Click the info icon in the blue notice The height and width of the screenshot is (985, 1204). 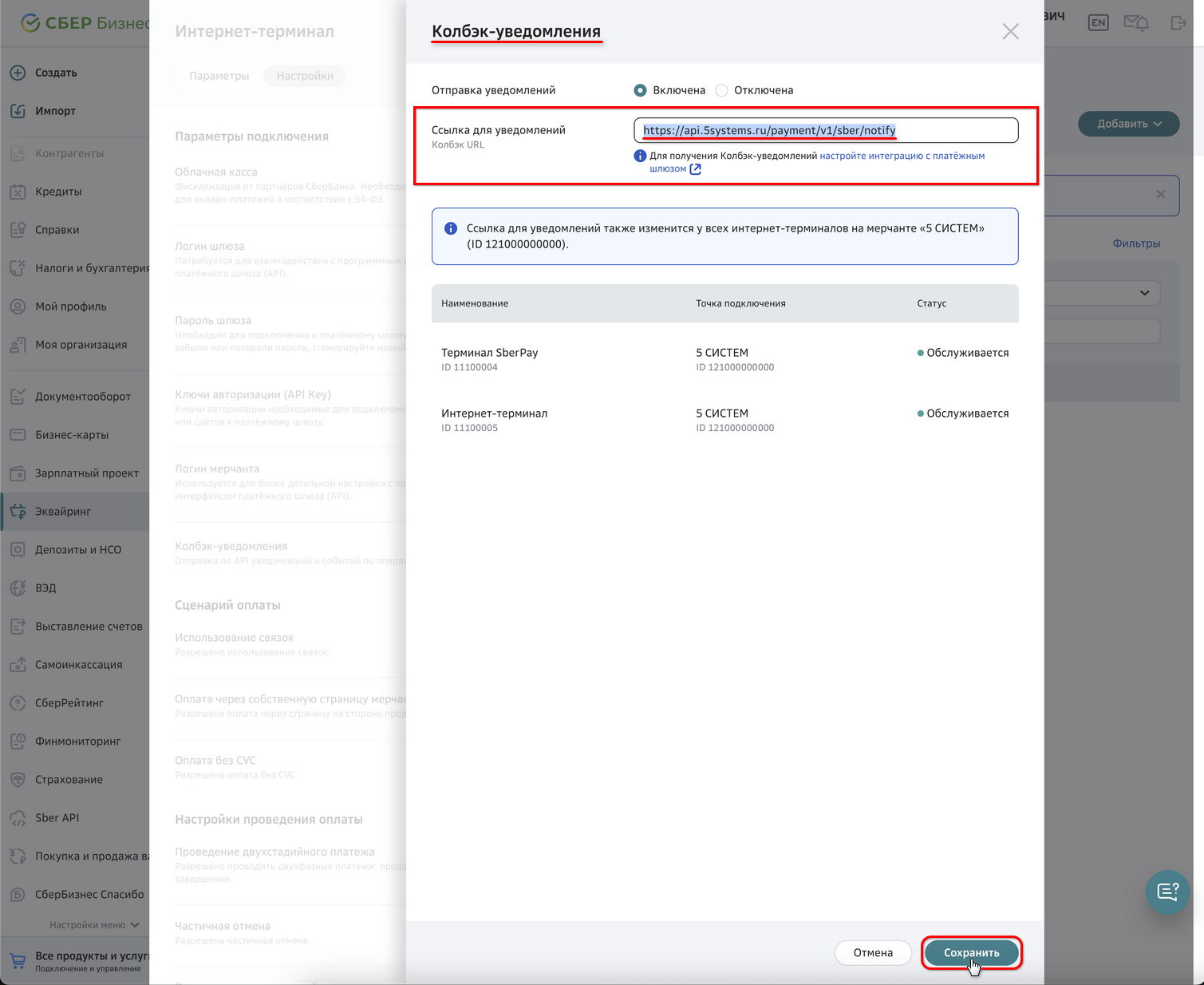pos(451,228)
